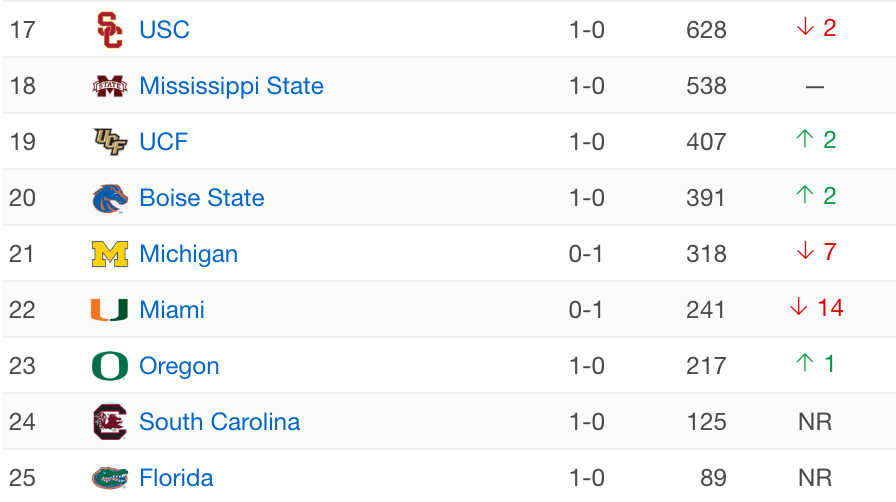Open the Mississippi State team page
This screenshot has height=502, width=896.
point(231,86)
